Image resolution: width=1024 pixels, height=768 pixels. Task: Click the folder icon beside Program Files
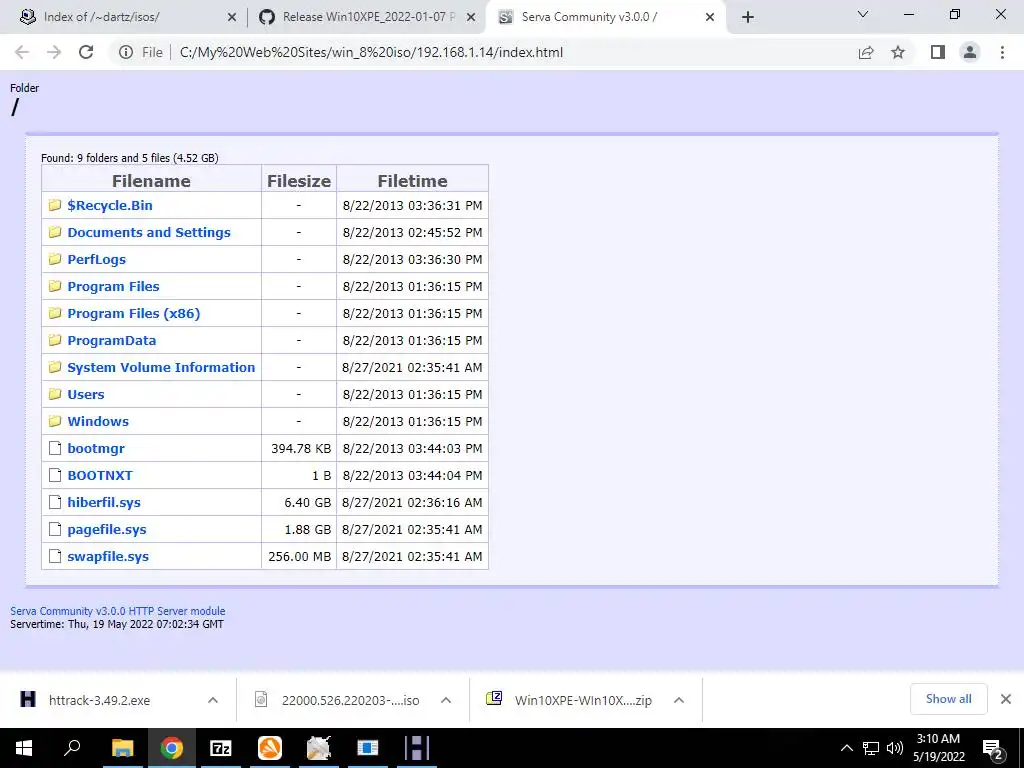(x=55, y=286)
